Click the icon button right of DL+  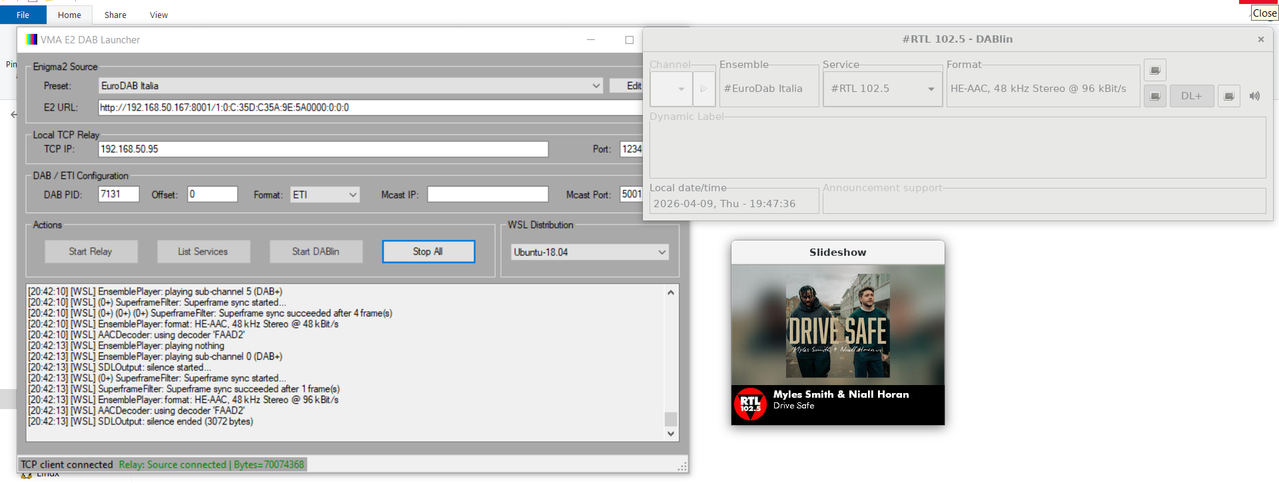(x=1230, y=96)
